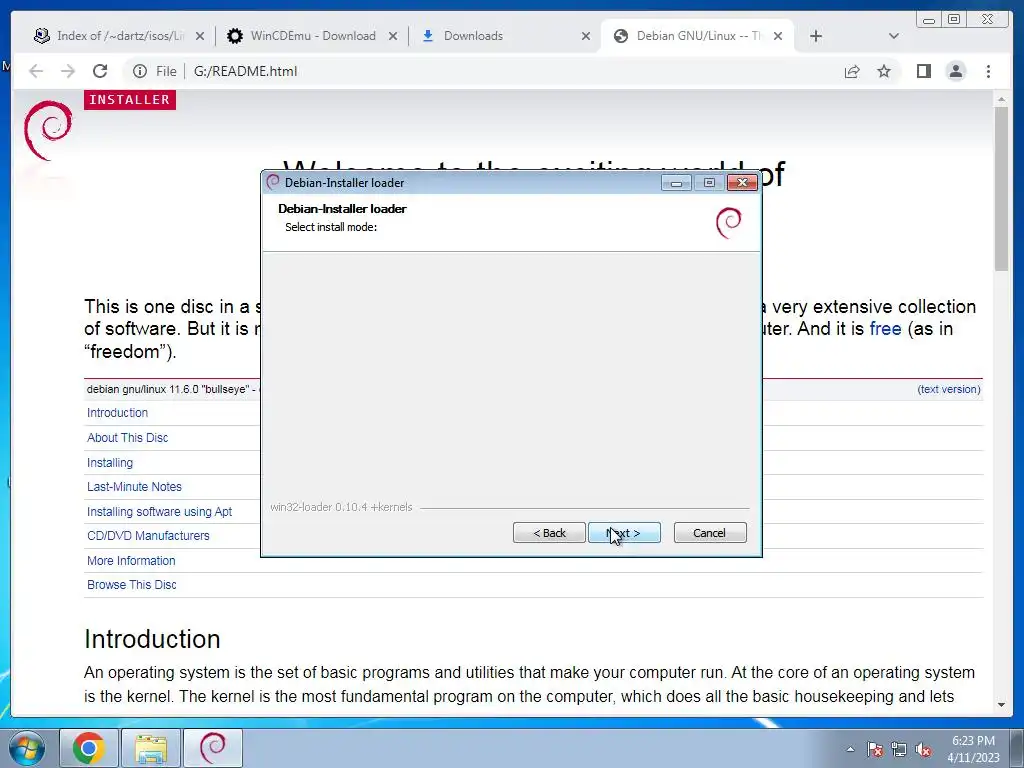
Task: Open the CD/DVD Manufacturers link
Action: click(x=148, y=536)
